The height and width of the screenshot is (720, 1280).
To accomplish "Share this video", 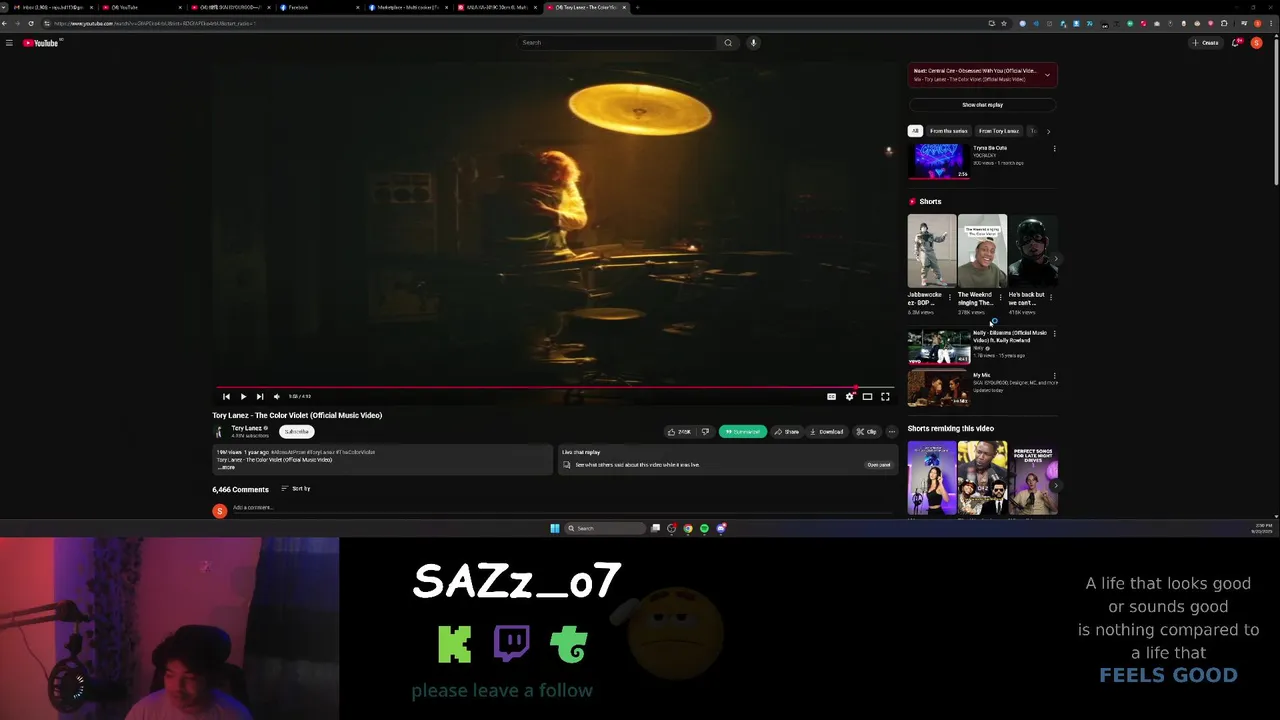I will 787,432.
